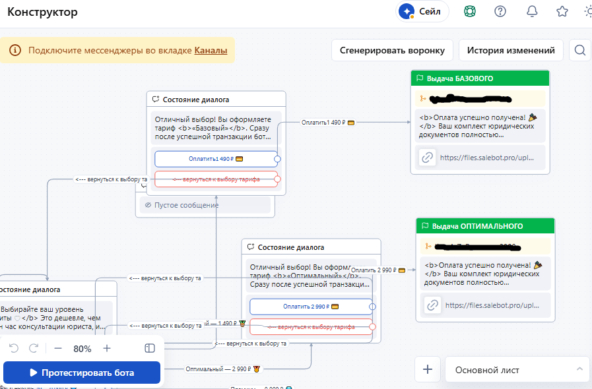The image size is (592, 389).
Task: Click the Оплатить 1 490 ₽ button in block
Action: point(216,159)
